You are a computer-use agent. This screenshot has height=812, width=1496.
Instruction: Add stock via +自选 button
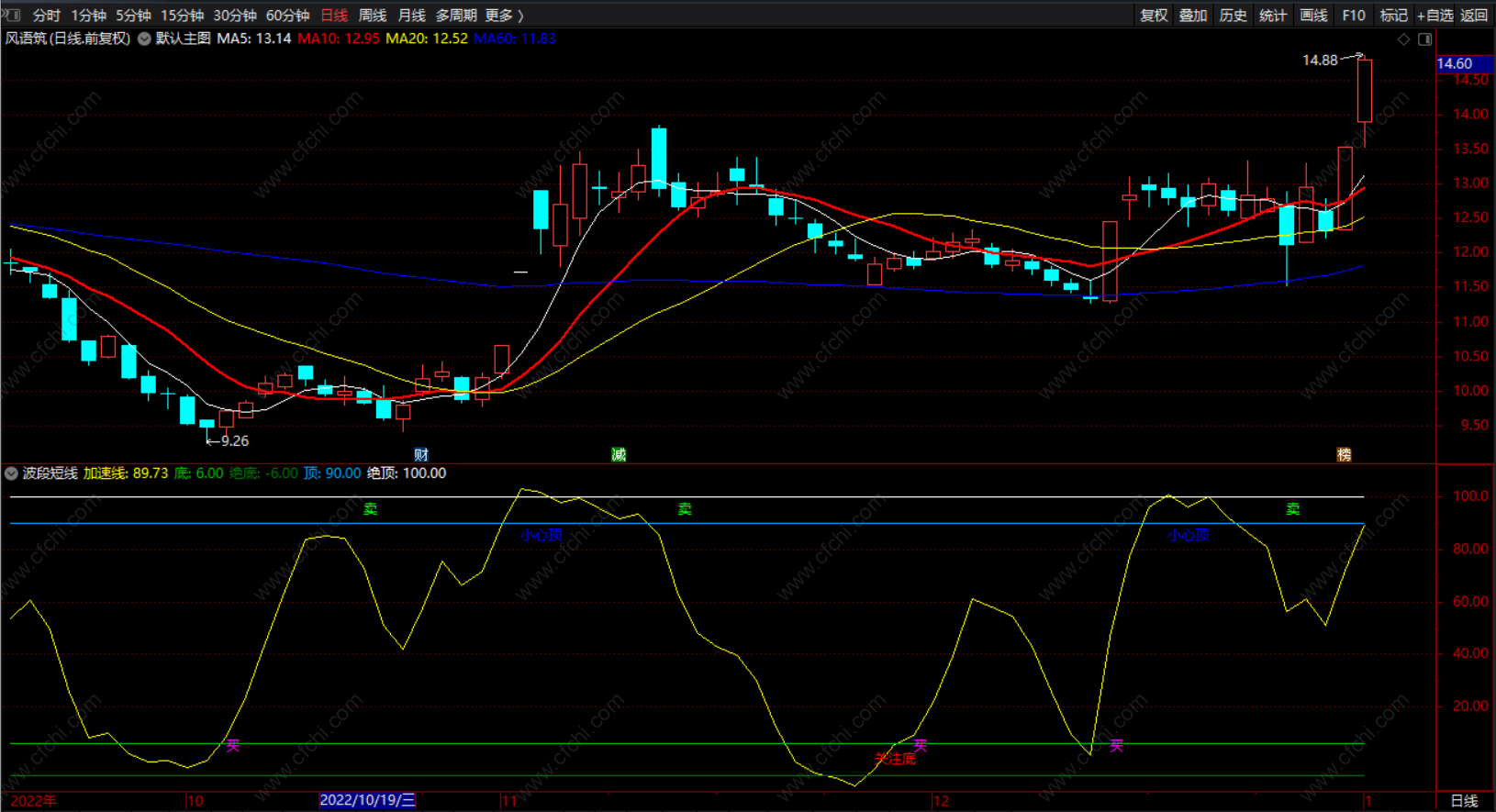(1435, 16)
